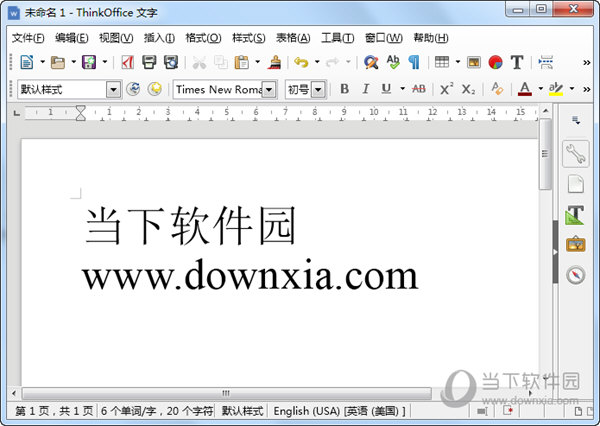This screenshot has height=426, width=600.
Task: Click the Redo arrow icon
Action: pyautogui.click(x=332, y=62)
